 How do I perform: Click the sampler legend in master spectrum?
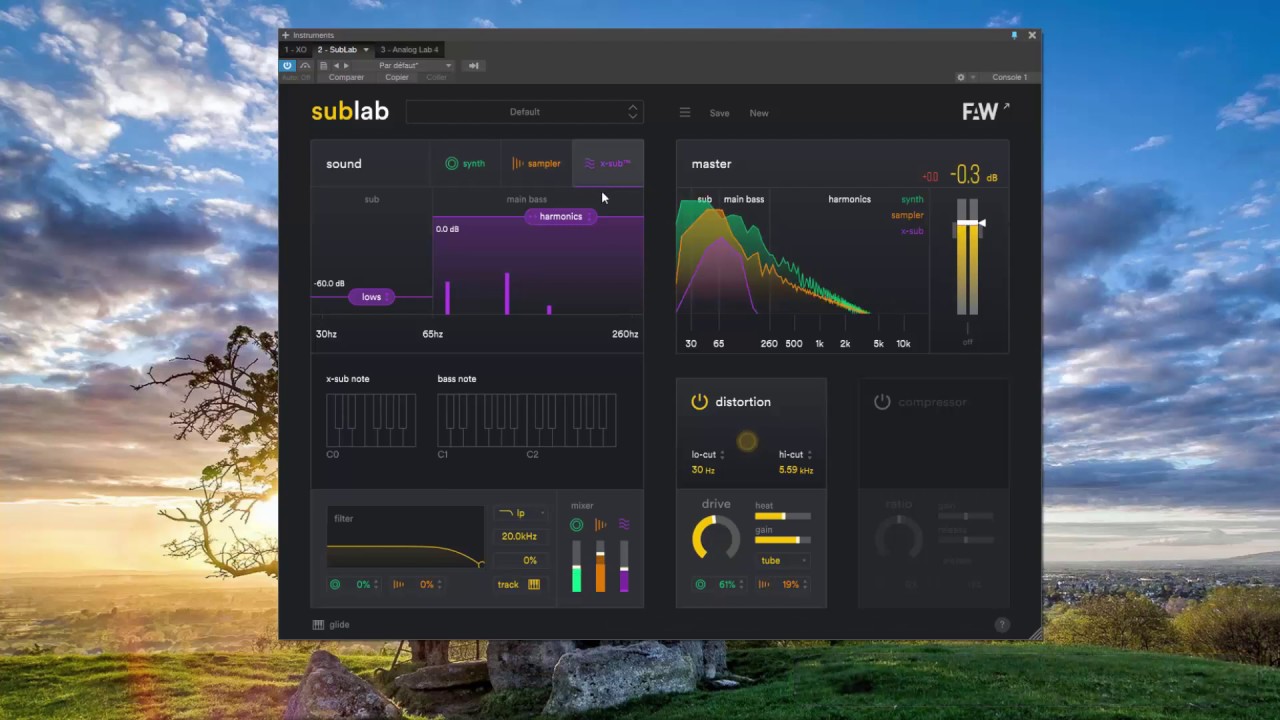tap(907, 215)
